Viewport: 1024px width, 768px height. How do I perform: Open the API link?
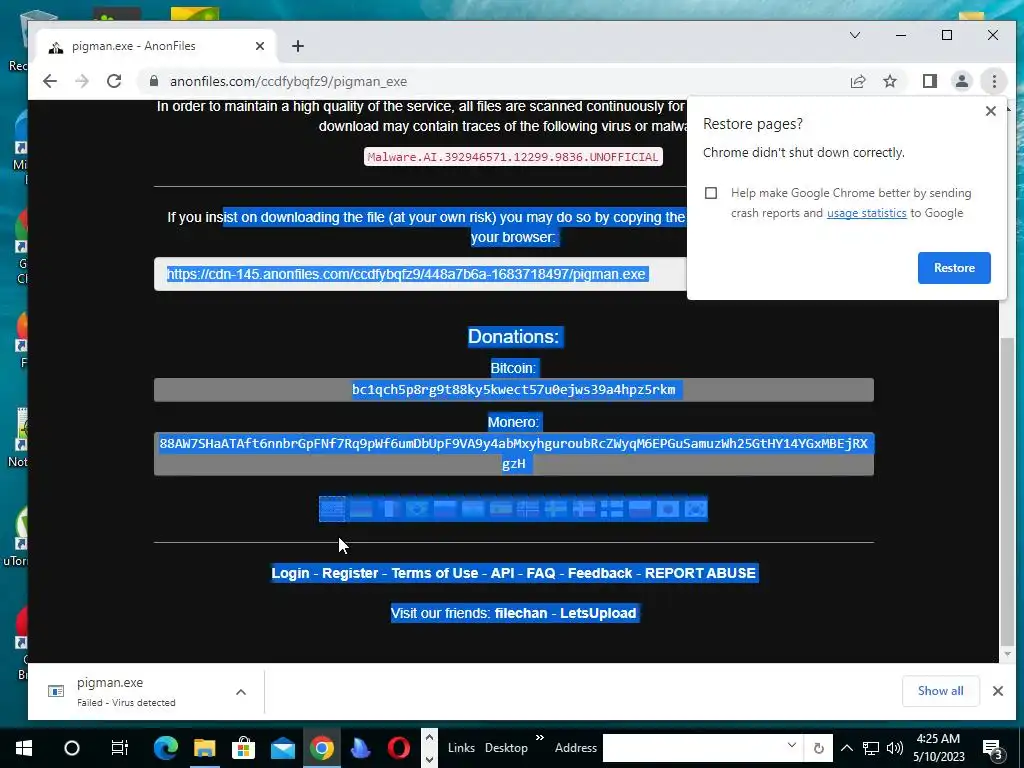point(502,573)
